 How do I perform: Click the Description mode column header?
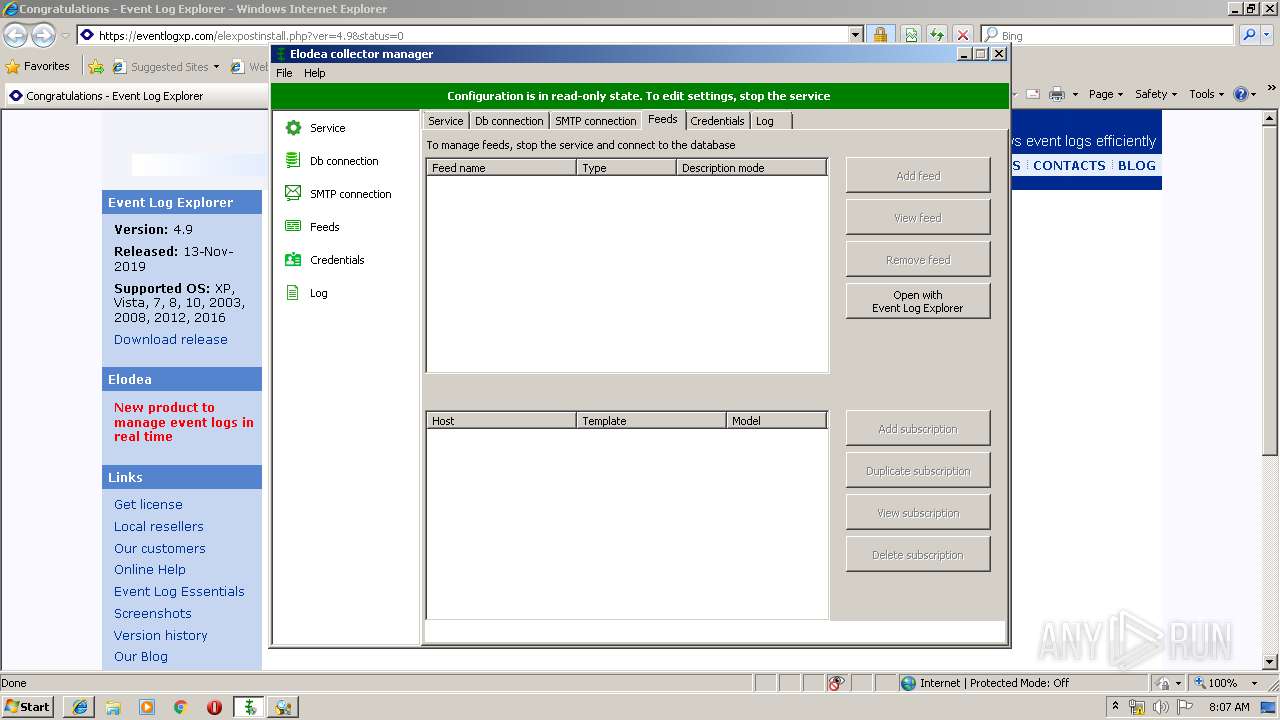pyautogui.click(x=751, y=168)
